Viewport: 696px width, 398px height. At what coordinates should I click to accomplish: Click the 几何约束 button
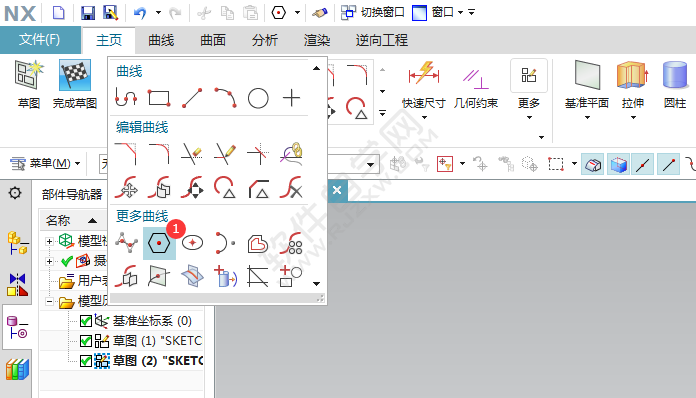click(476, 84)
